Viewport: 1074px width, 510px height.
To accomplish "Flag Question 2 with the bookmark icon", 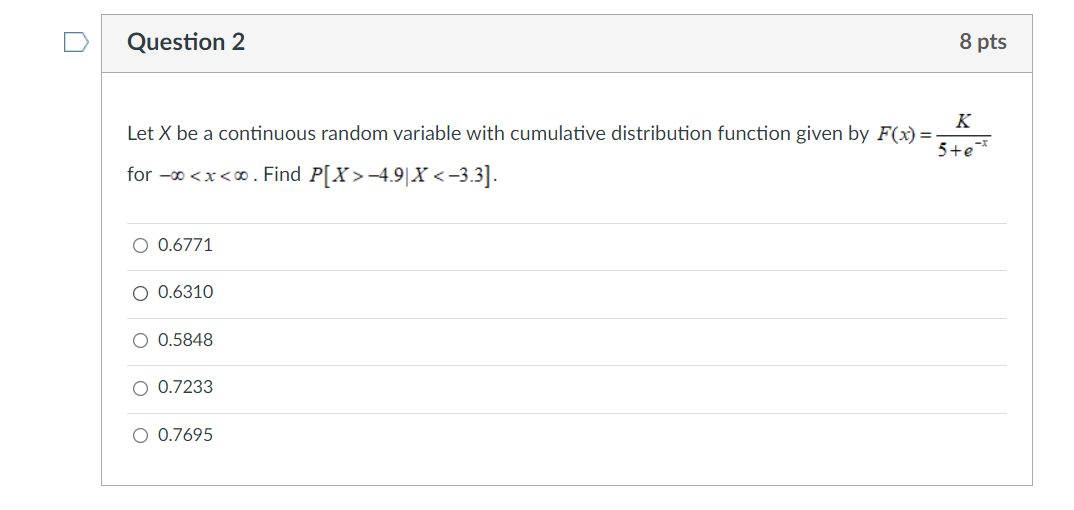I will pyautogui.click(x=76, y=42).
